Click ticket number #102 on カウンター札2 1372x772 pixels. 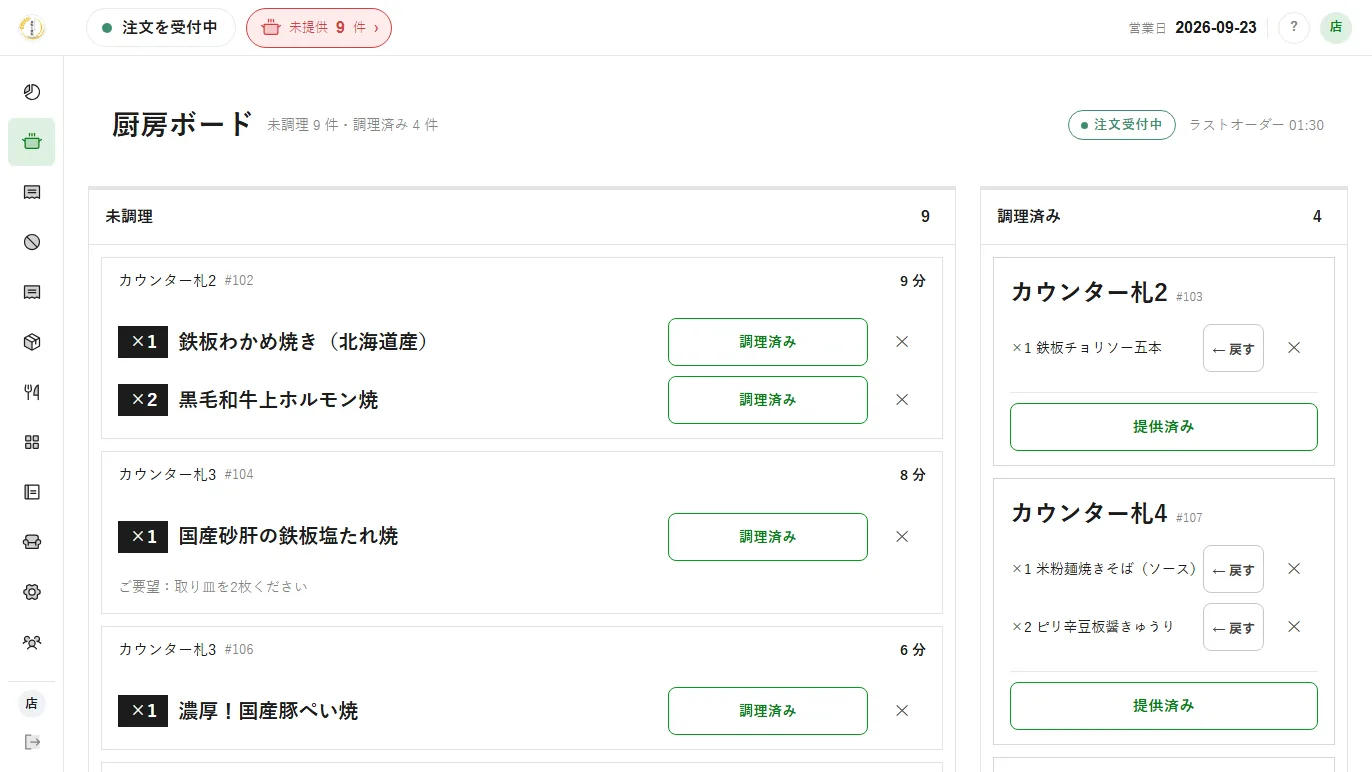click(239, 281)
